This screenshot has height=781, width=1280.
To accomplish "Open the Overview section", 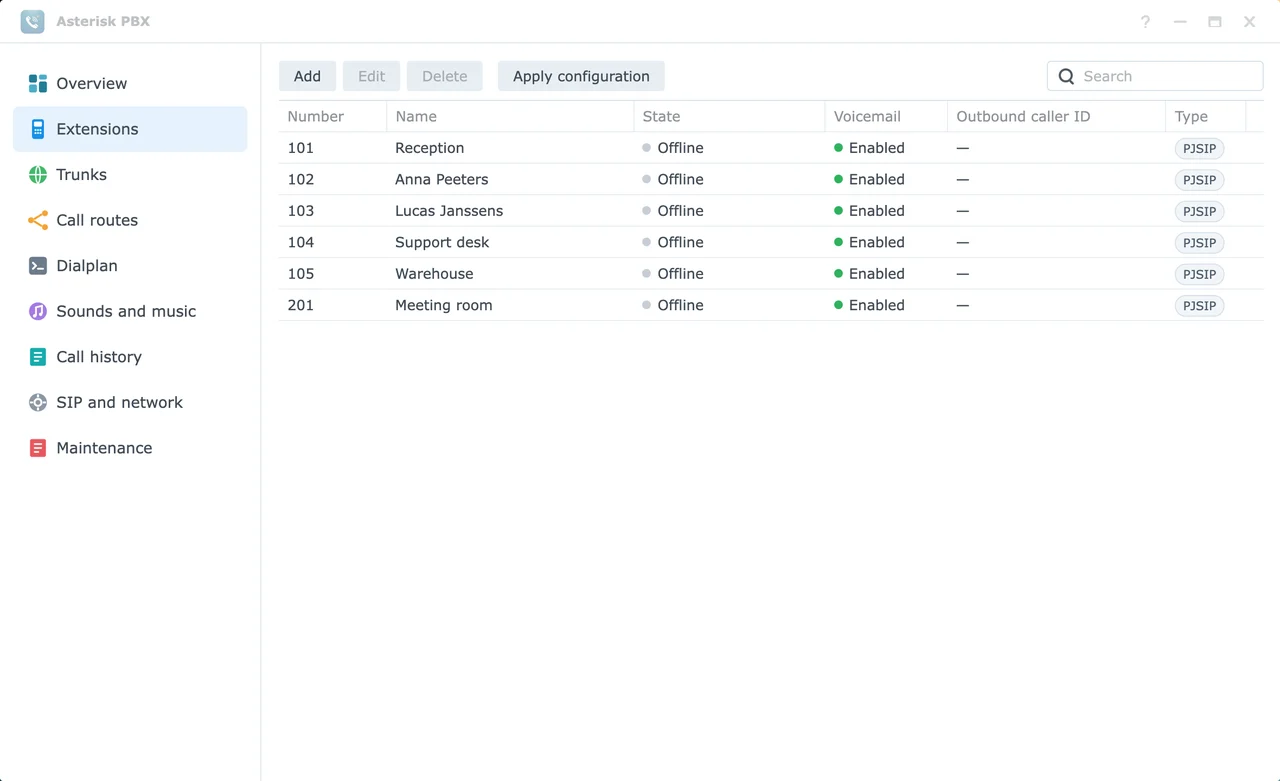I will point(130,84).
